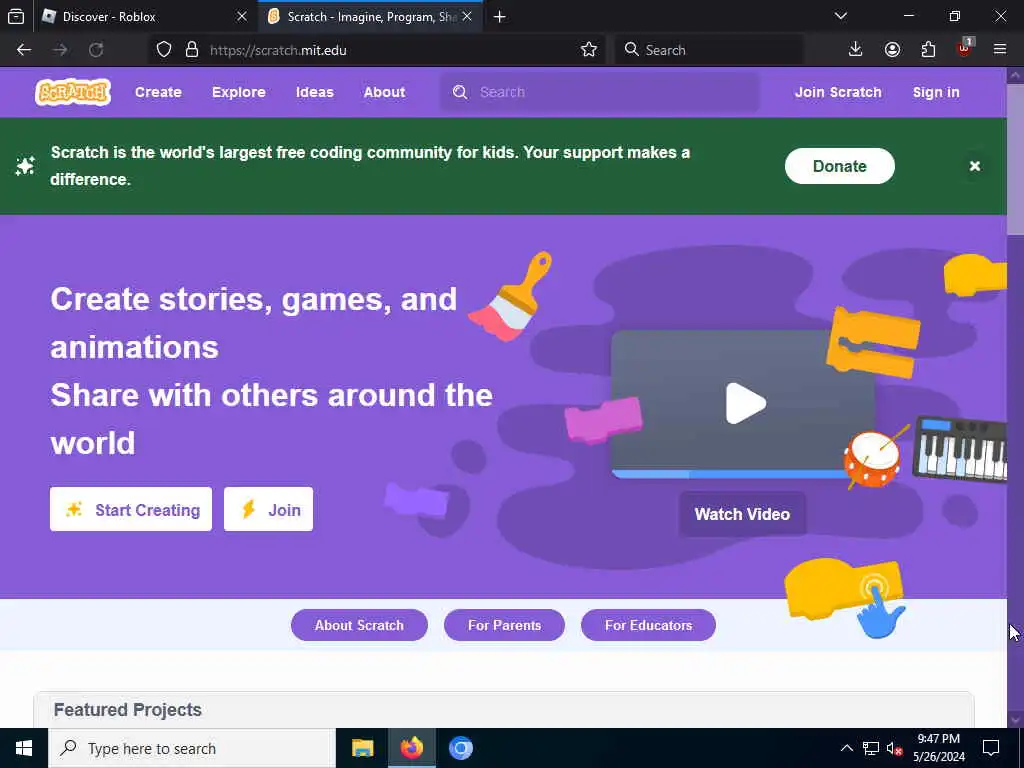
Task: Open the taskbar clock and date
Action: pyautogui.click(x=938, y=748)
